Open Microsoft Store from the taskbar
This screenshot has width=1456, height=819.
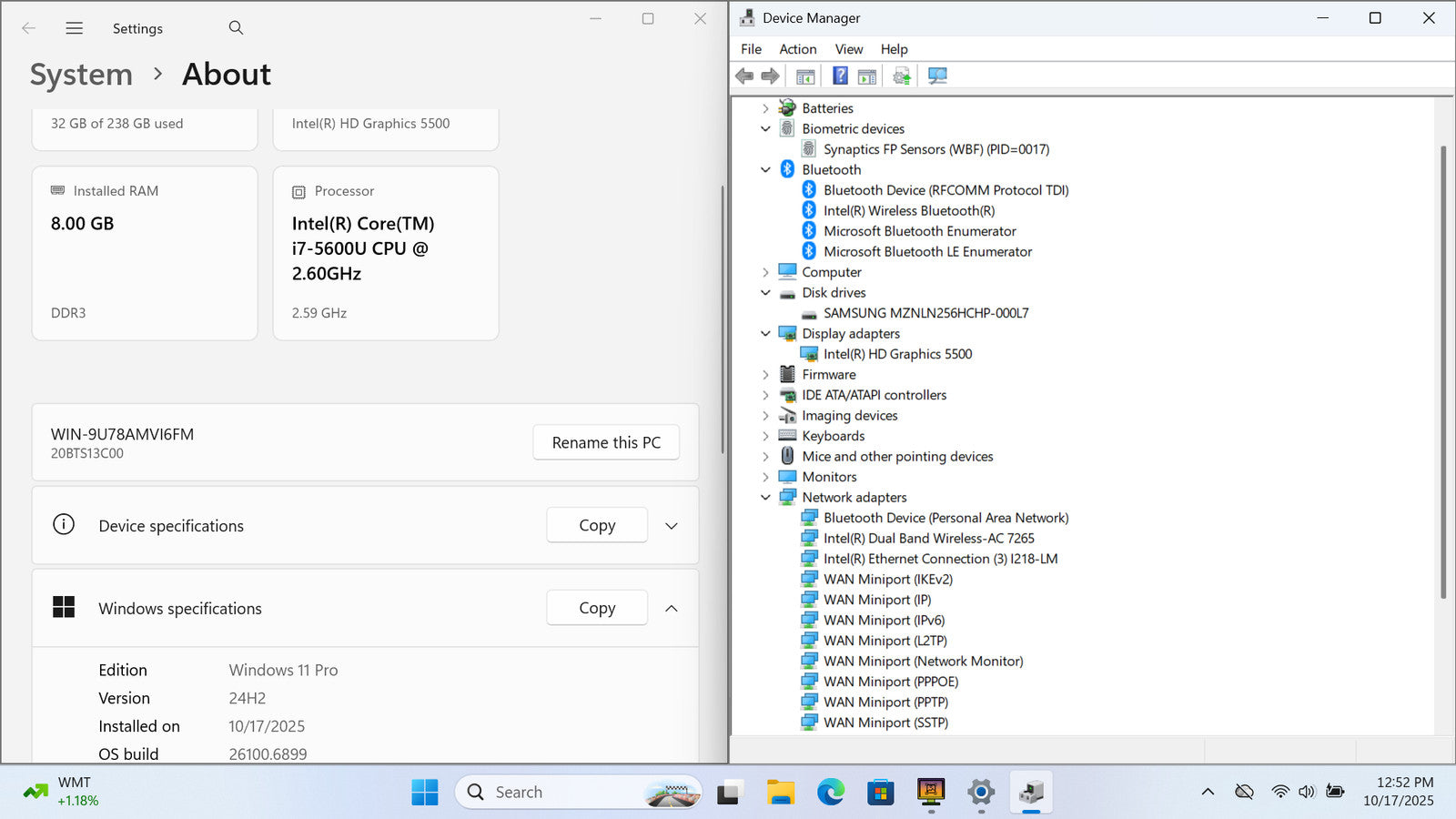pyautogui.click(x=880, y=793)
